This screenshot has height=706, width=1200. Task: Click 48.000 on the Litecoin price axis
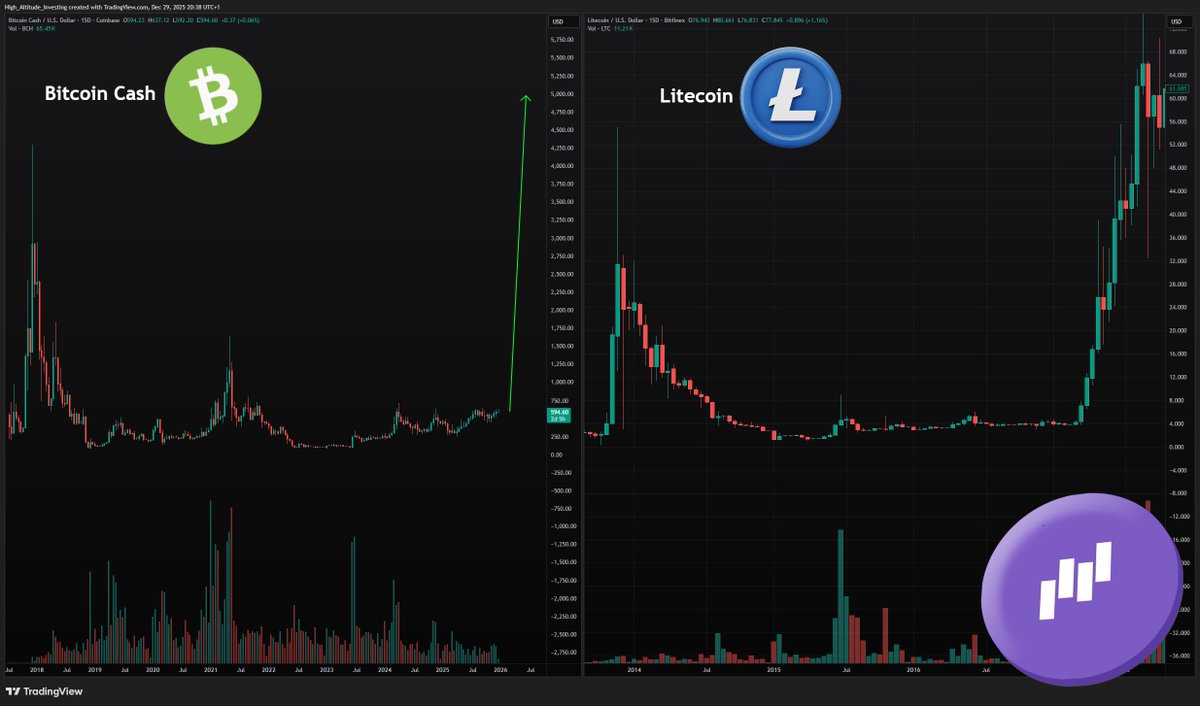tap(1178, 170)
